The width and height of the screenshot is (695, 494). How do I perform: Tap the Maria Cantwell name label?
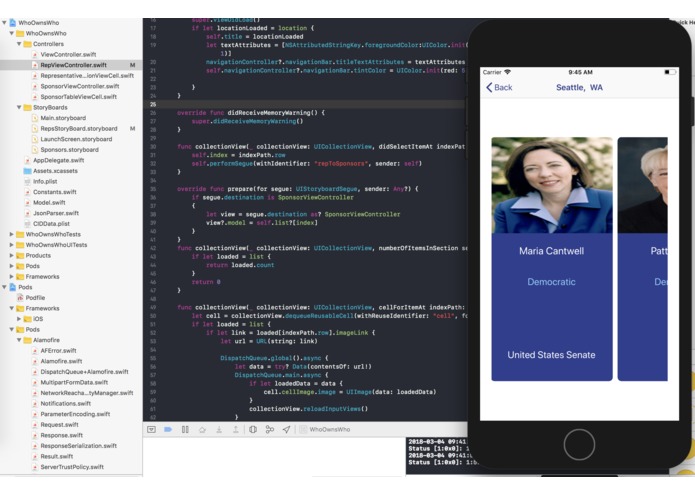(551, 251)
